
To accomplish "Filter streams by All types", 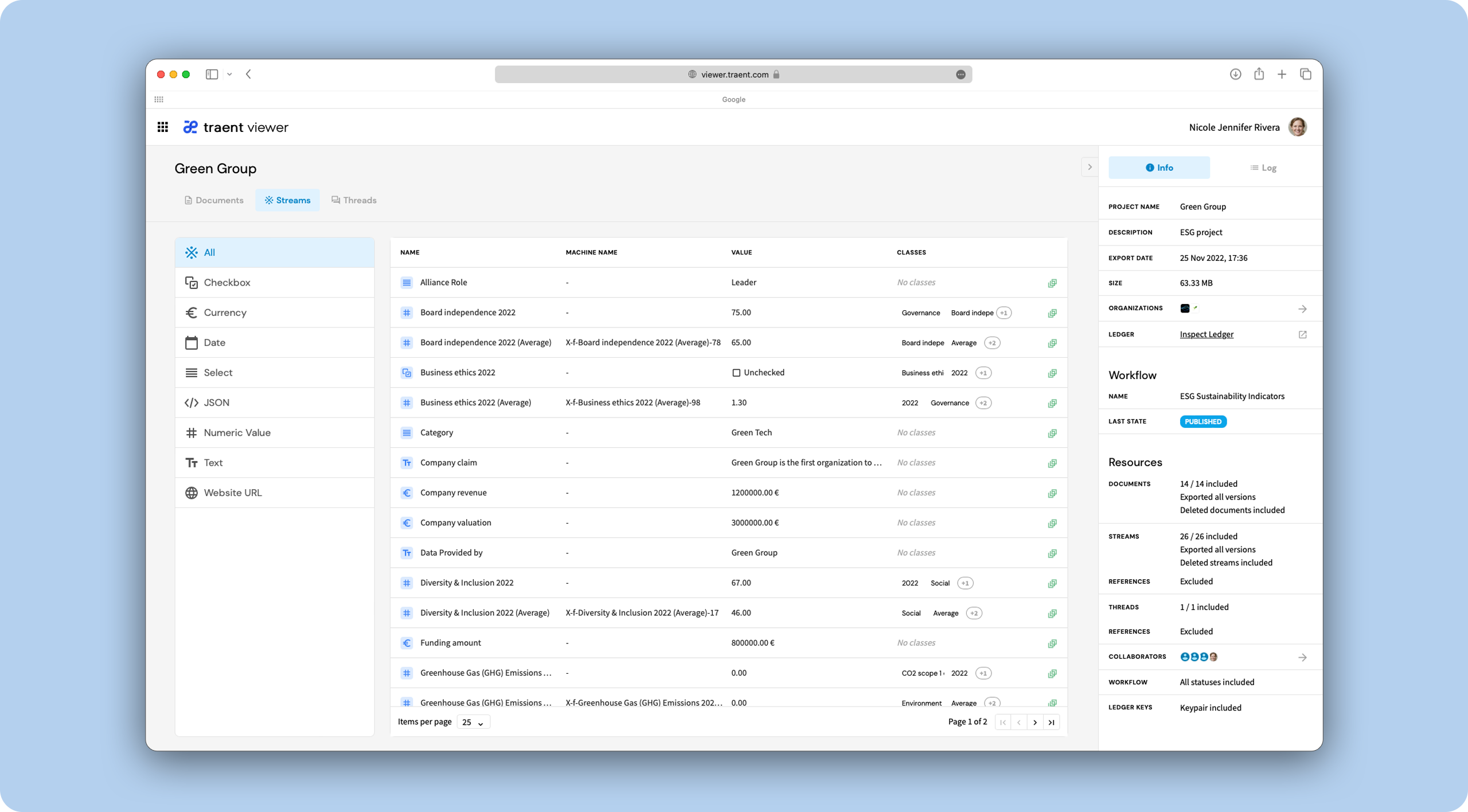I will tap(275, 252).
